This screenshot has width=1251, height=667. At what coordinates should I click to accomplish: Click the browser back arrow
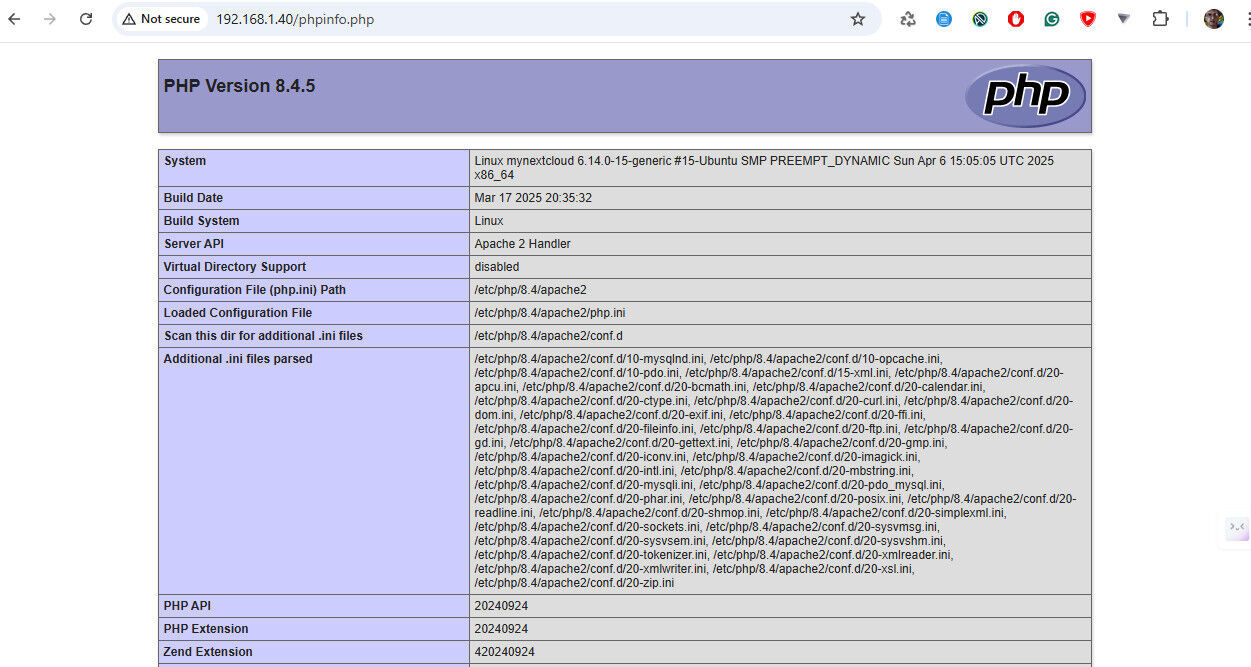[x=15, y=19]
